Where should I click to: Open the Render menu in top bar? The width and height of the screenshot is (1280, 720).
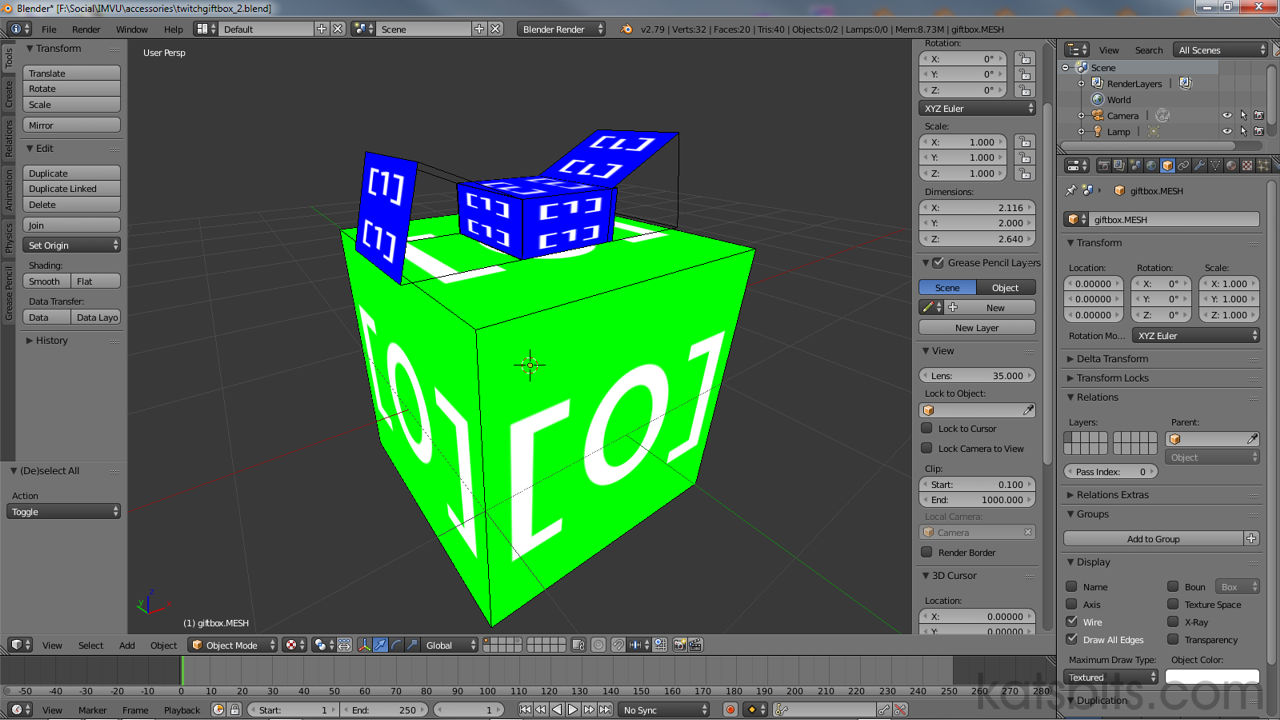(x=86, y=29)
